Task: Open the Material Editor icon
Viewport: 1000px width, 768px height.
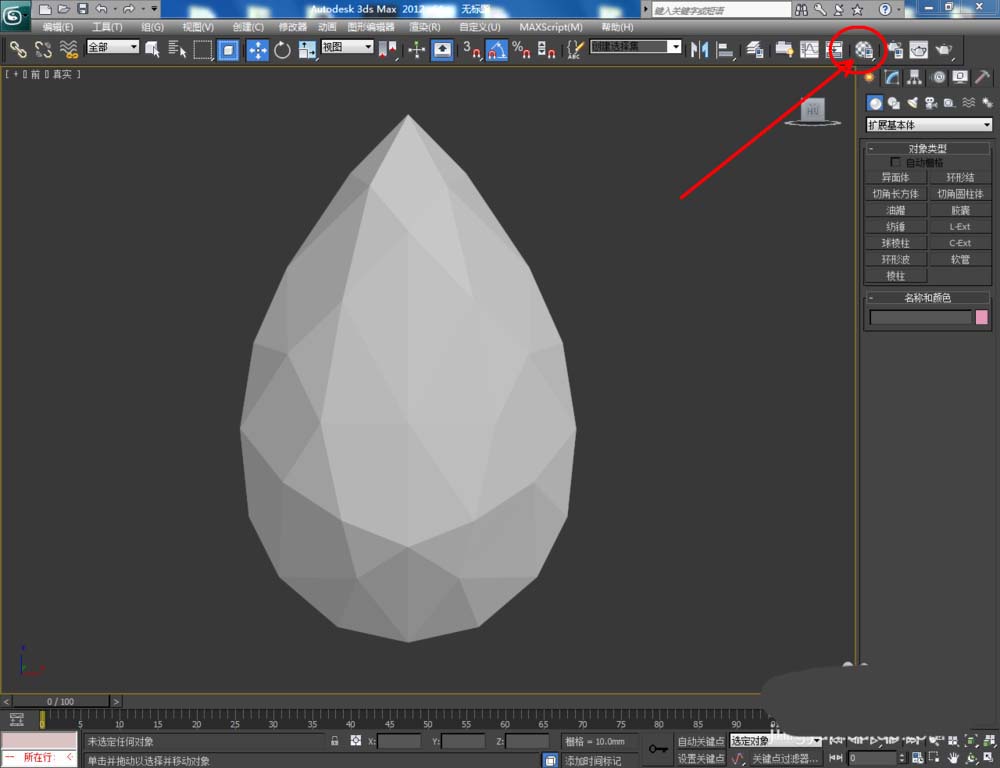Action: [x=864, y=49]
